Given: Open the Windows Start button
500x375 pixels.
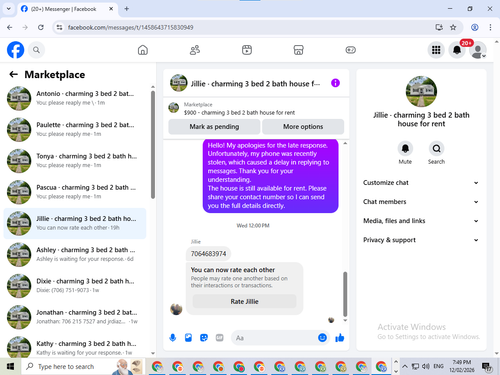Looking at the screenshot, I should pyautogui.click(x=10, y=366).
